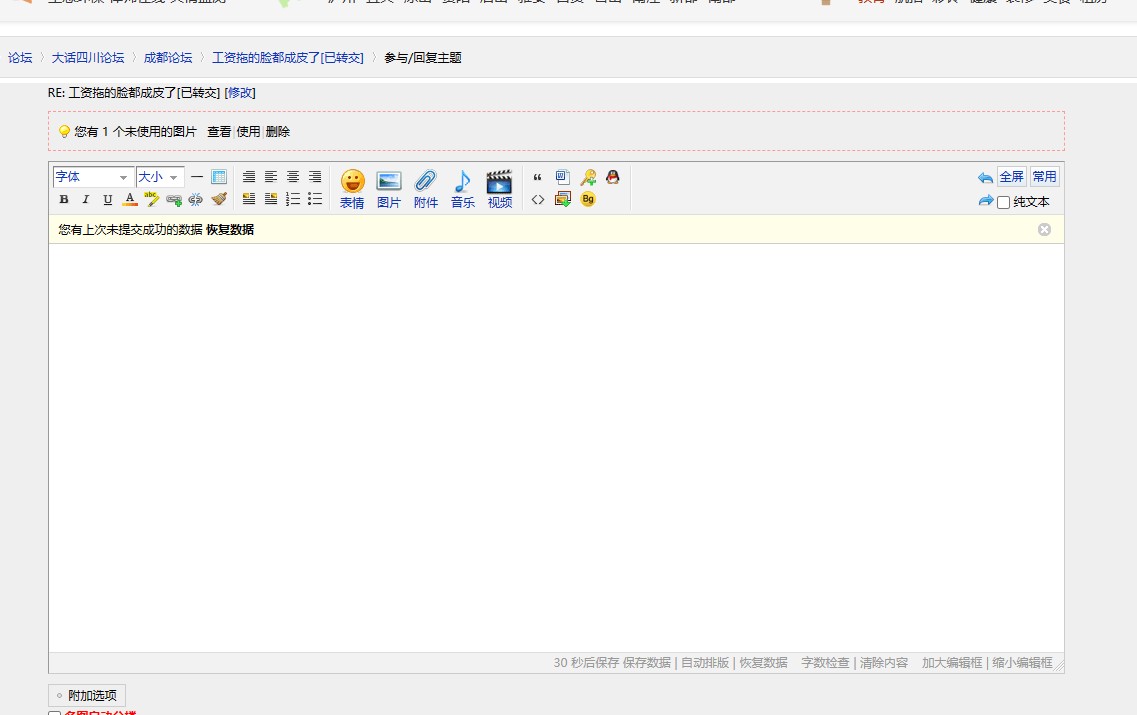This screenshot has height=715, width=1137.
Task: Toggle bold formatting
Action: coord(64,199)
